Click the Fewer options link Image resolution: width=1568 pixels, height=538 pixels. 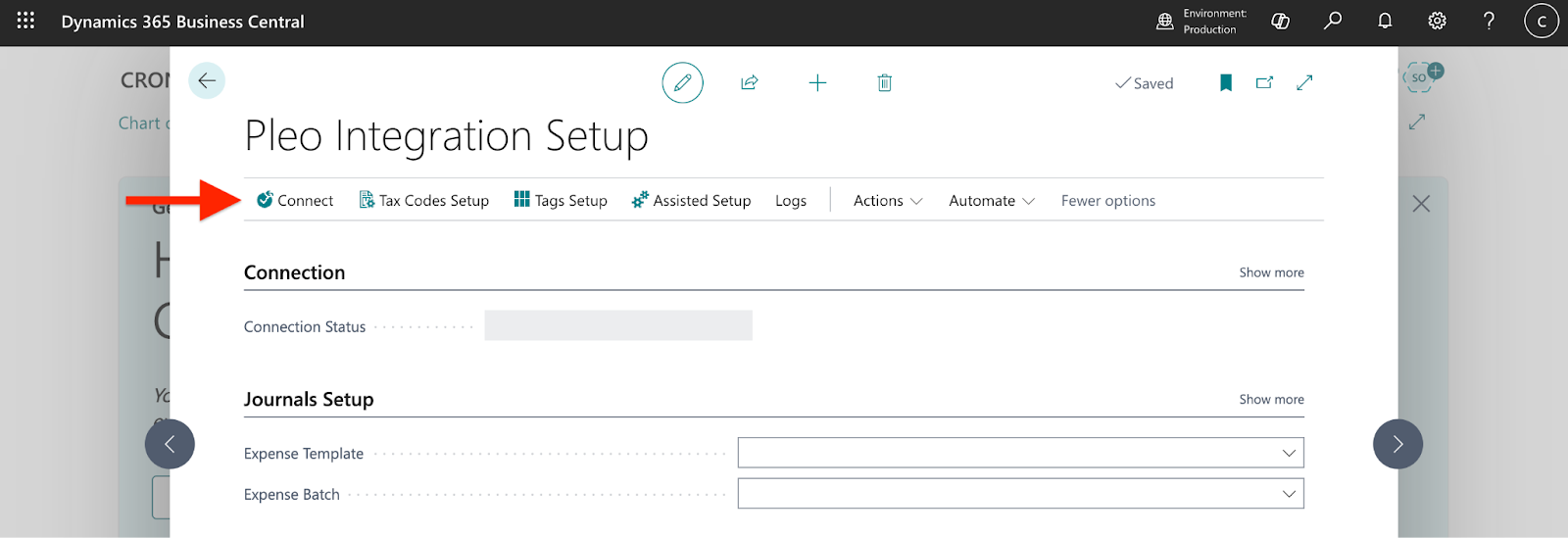(x=1107, y=201)
